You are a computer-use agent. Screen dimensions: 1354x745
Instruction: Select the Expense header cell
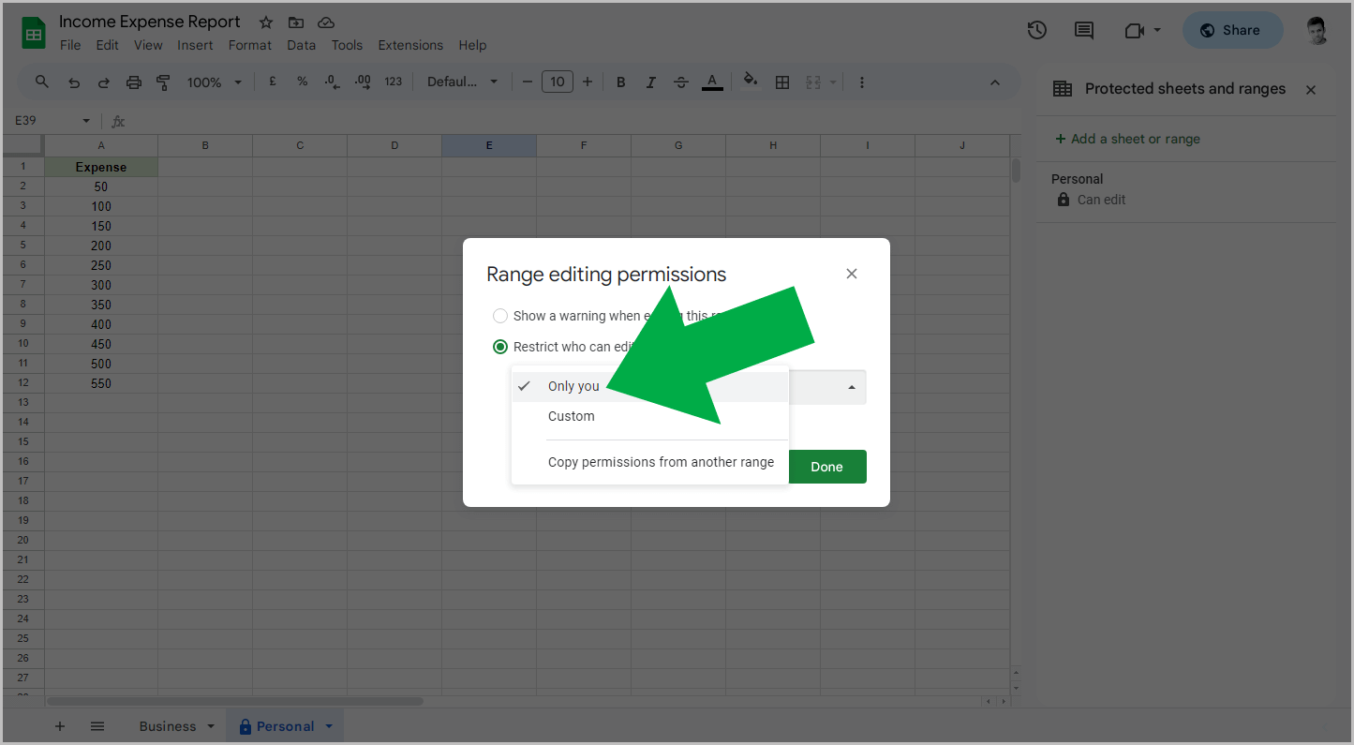click(101, 167)
